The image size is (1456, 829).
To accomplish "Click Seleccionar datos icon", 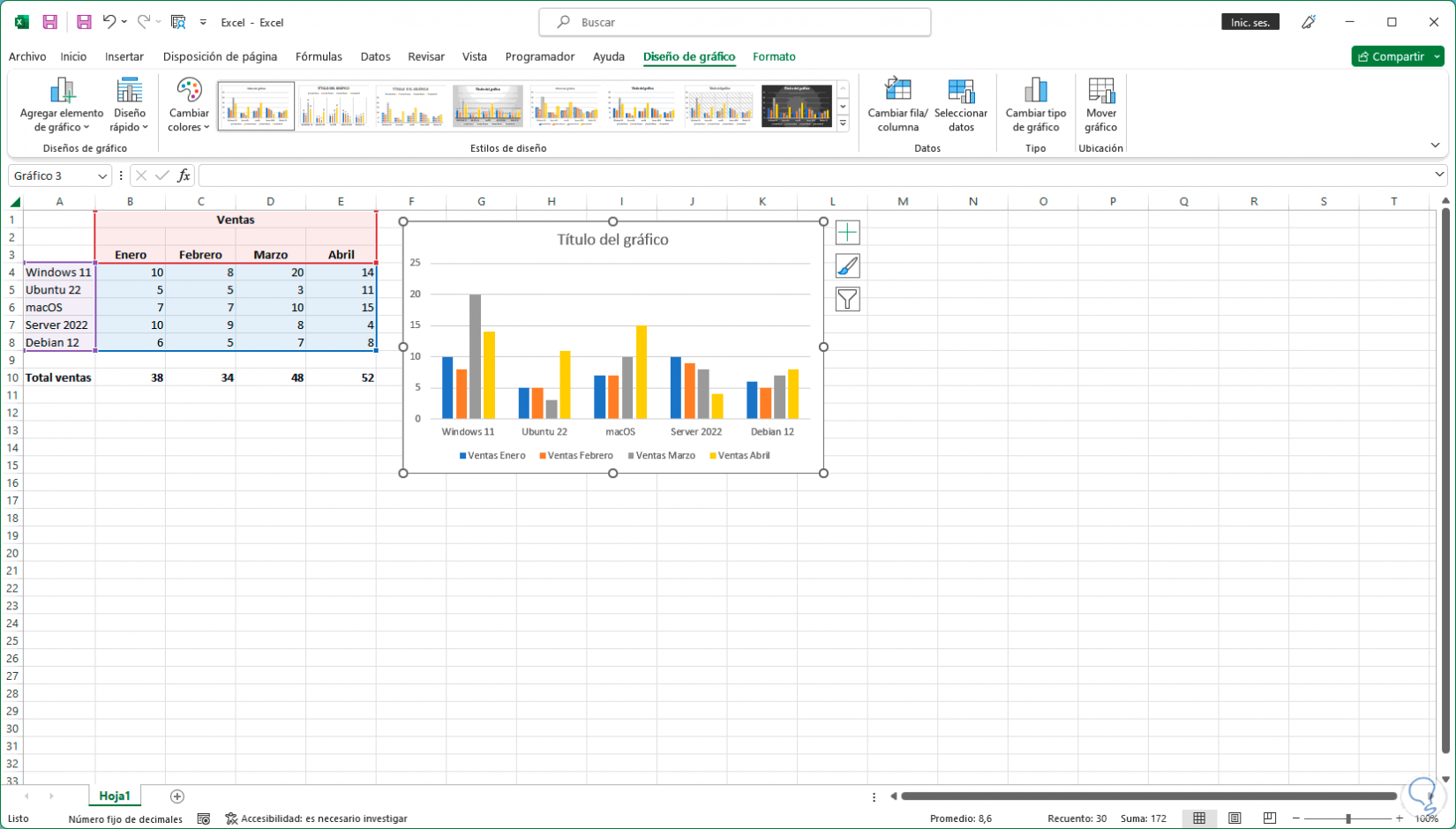I will [961, 105].
